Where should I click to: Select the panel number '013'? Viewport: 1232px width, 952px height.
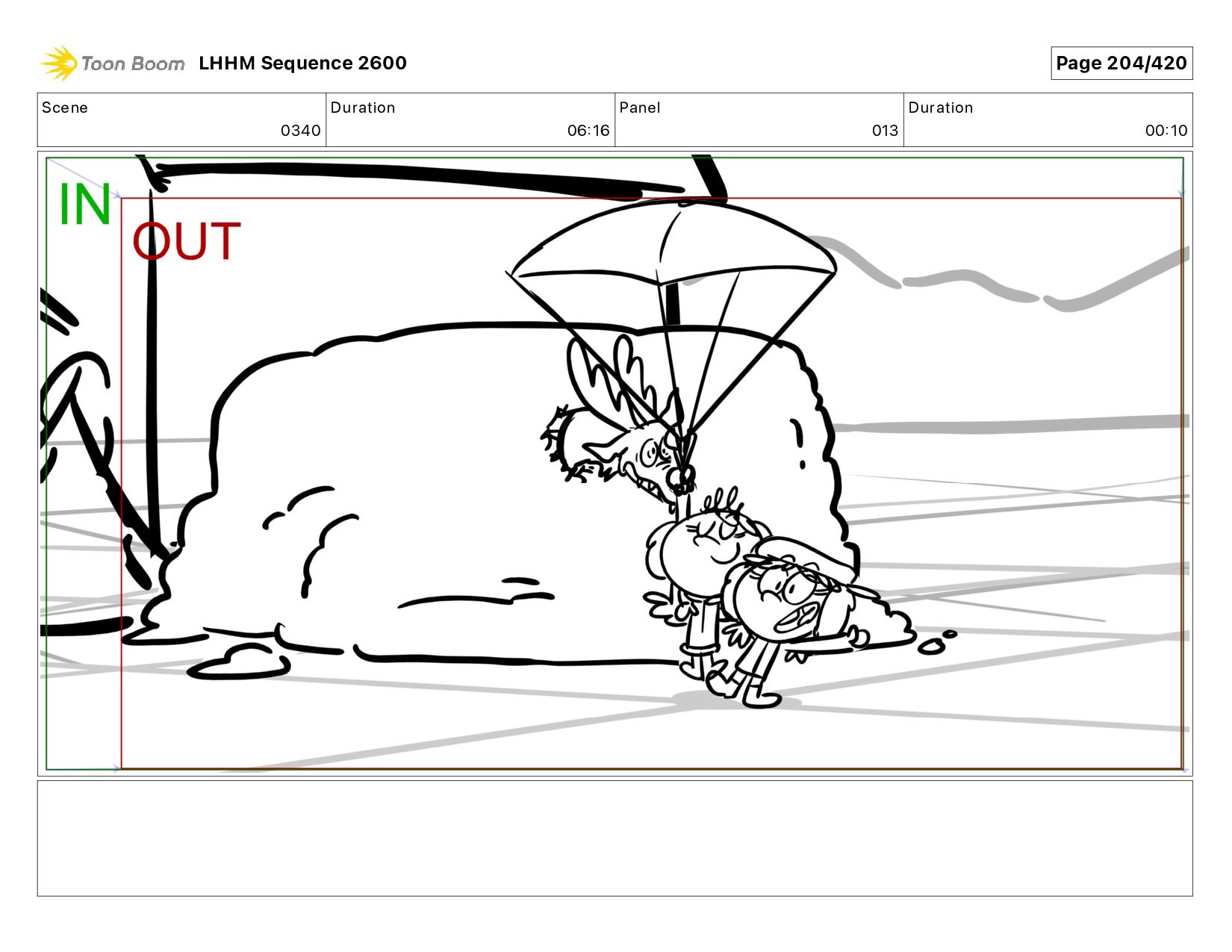click(885, 131)
